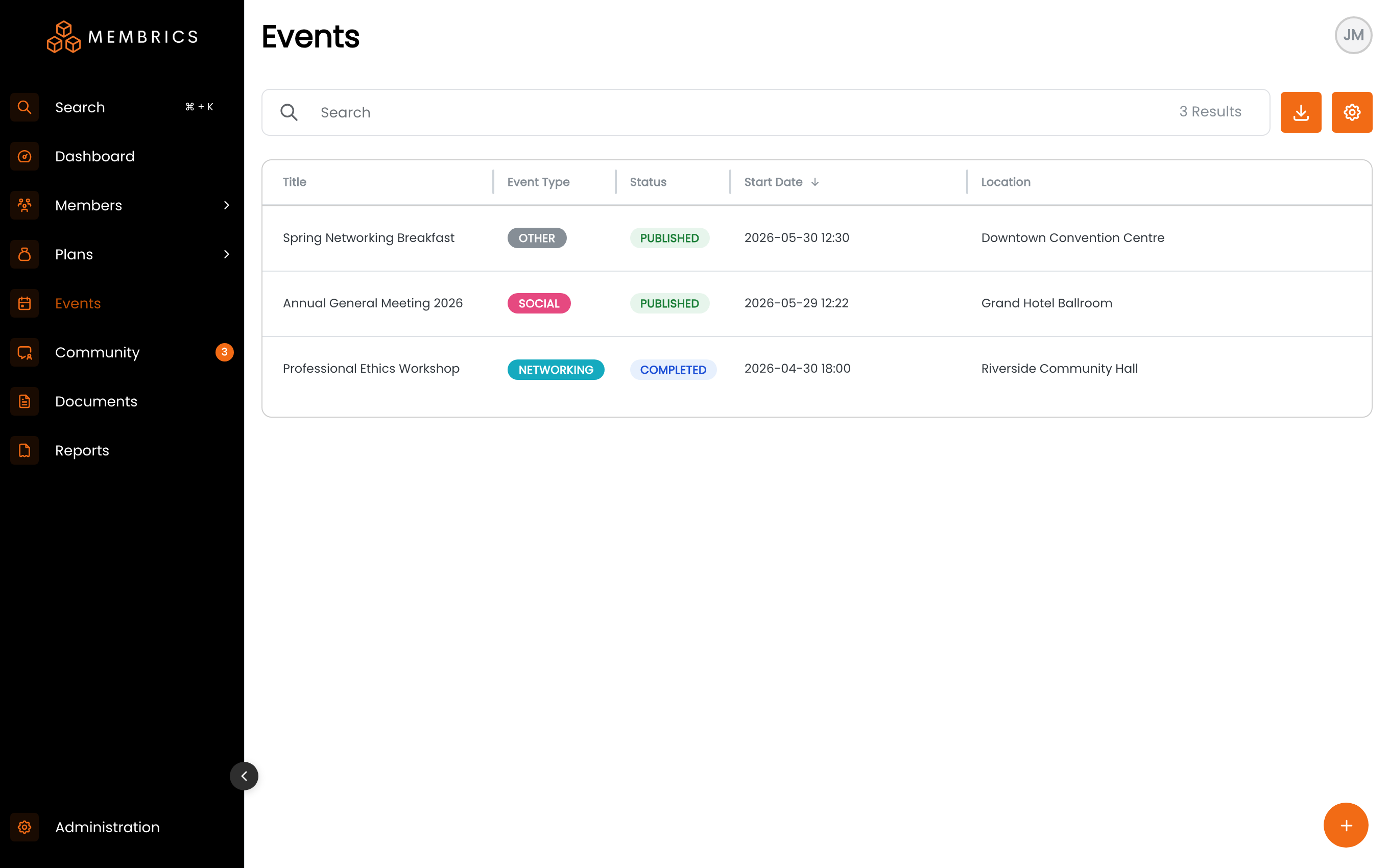Image resolution: width=1389 pixels, height=868 pixels.
Task: Click the NETWORKING event type badge
Action: pos(556,370)
